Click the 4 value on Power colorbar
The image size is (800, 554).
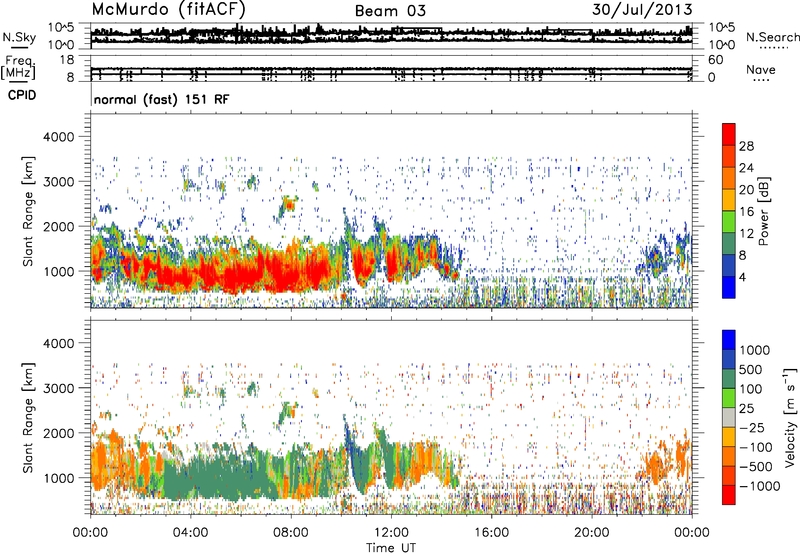742,277
